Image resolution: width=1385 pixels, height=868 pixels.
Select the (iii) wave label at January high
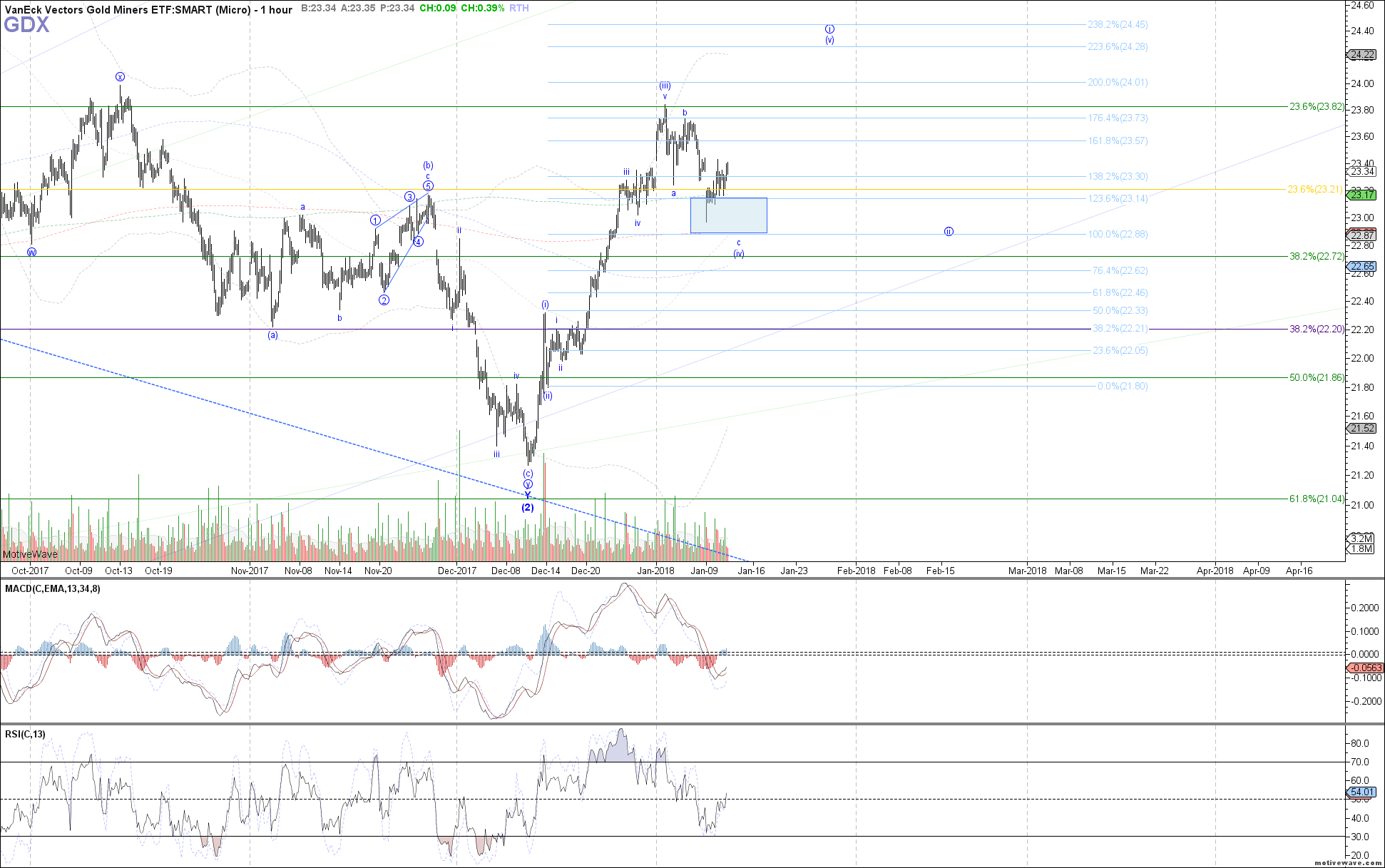pyautogui.click(x=665, y=86)
